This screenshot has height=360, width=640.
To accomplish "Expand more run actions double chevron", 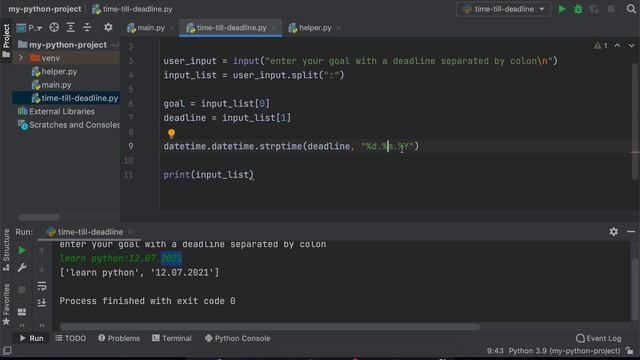I will (x=22, y=325).
